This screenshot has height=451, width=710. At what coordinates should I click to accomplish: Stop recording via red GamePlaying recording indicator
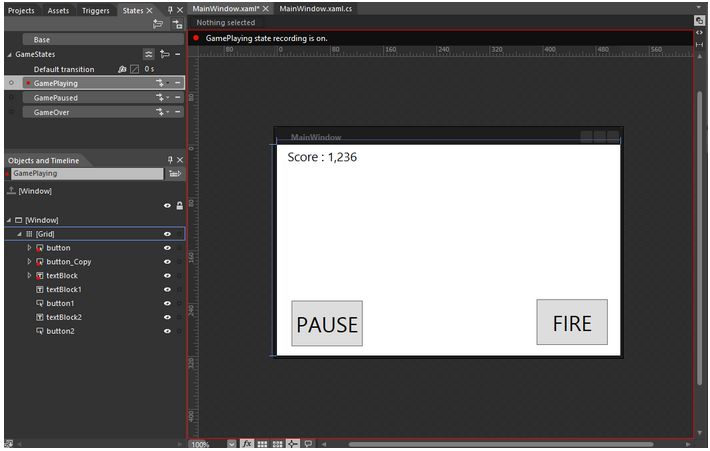(x=196, y=38)
